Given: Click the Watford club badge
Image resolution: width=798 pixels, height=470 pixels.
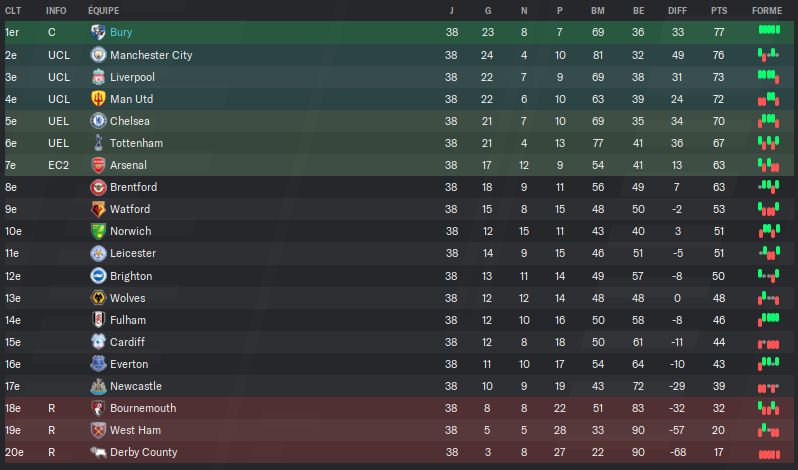Looking at the screenshot, I should pyautogui.click(x=98, y=209).
